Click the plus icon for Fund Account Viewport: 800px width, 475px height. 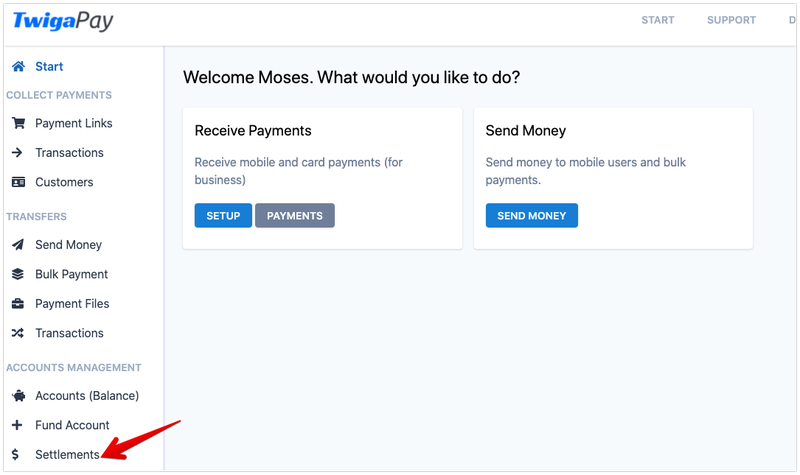[x=17, y=425]
